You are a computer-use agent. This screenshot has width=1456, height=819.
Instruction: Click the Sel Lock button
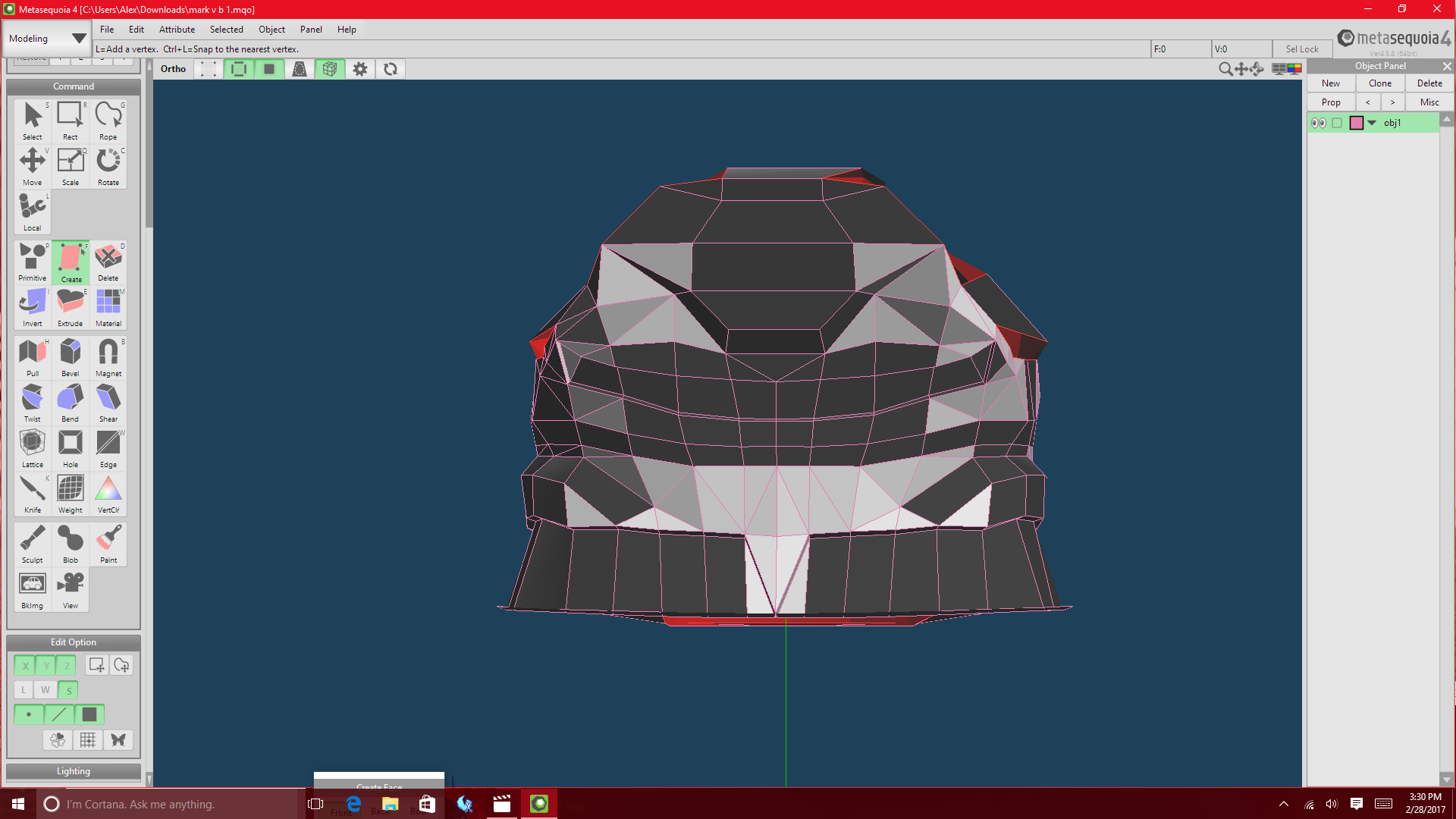(1302, 49)
